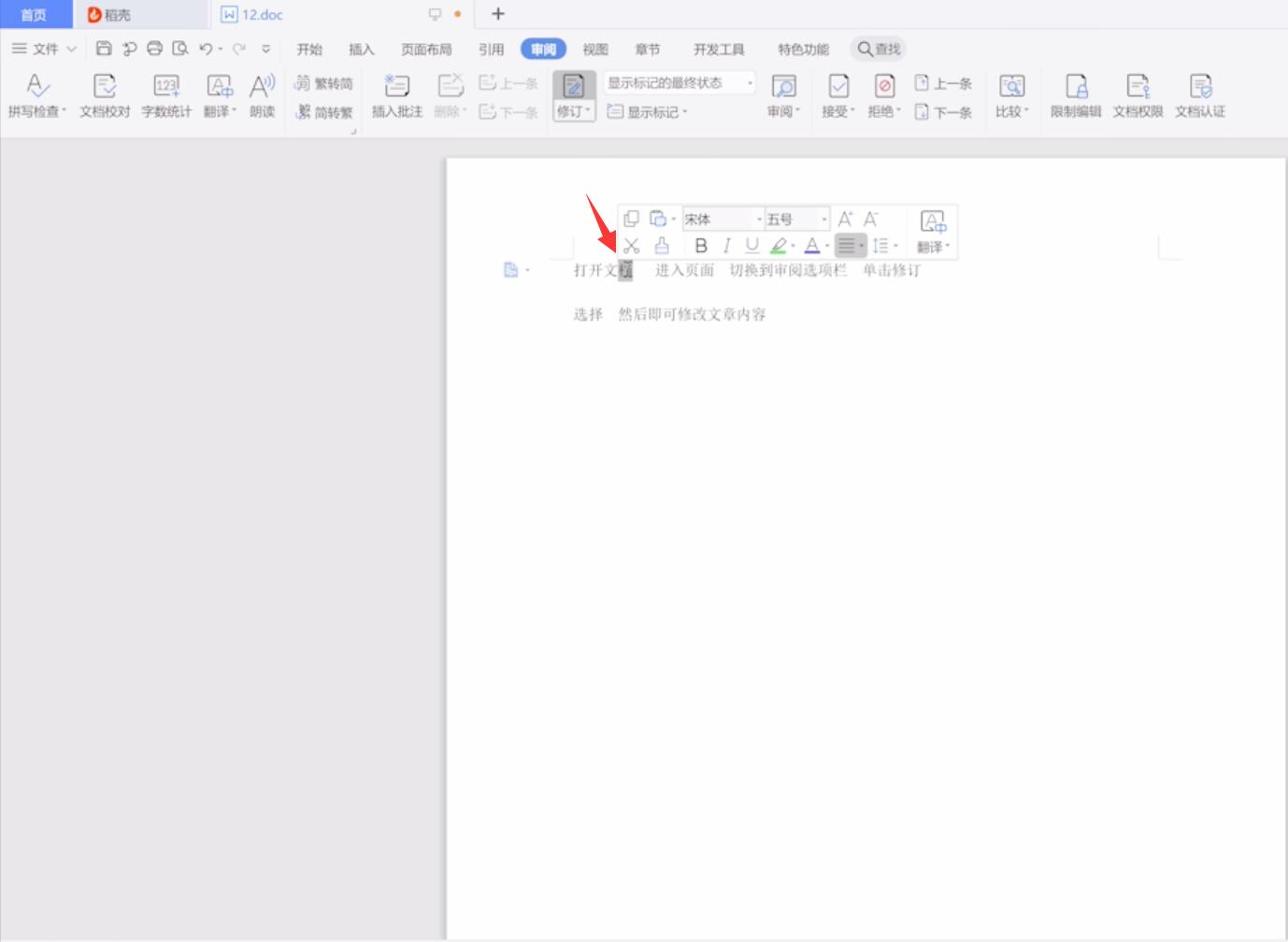This screenshot has width=1288, height=942.
Task: Switch to the 特色功能 tab
Action: (x=803, y=50)
